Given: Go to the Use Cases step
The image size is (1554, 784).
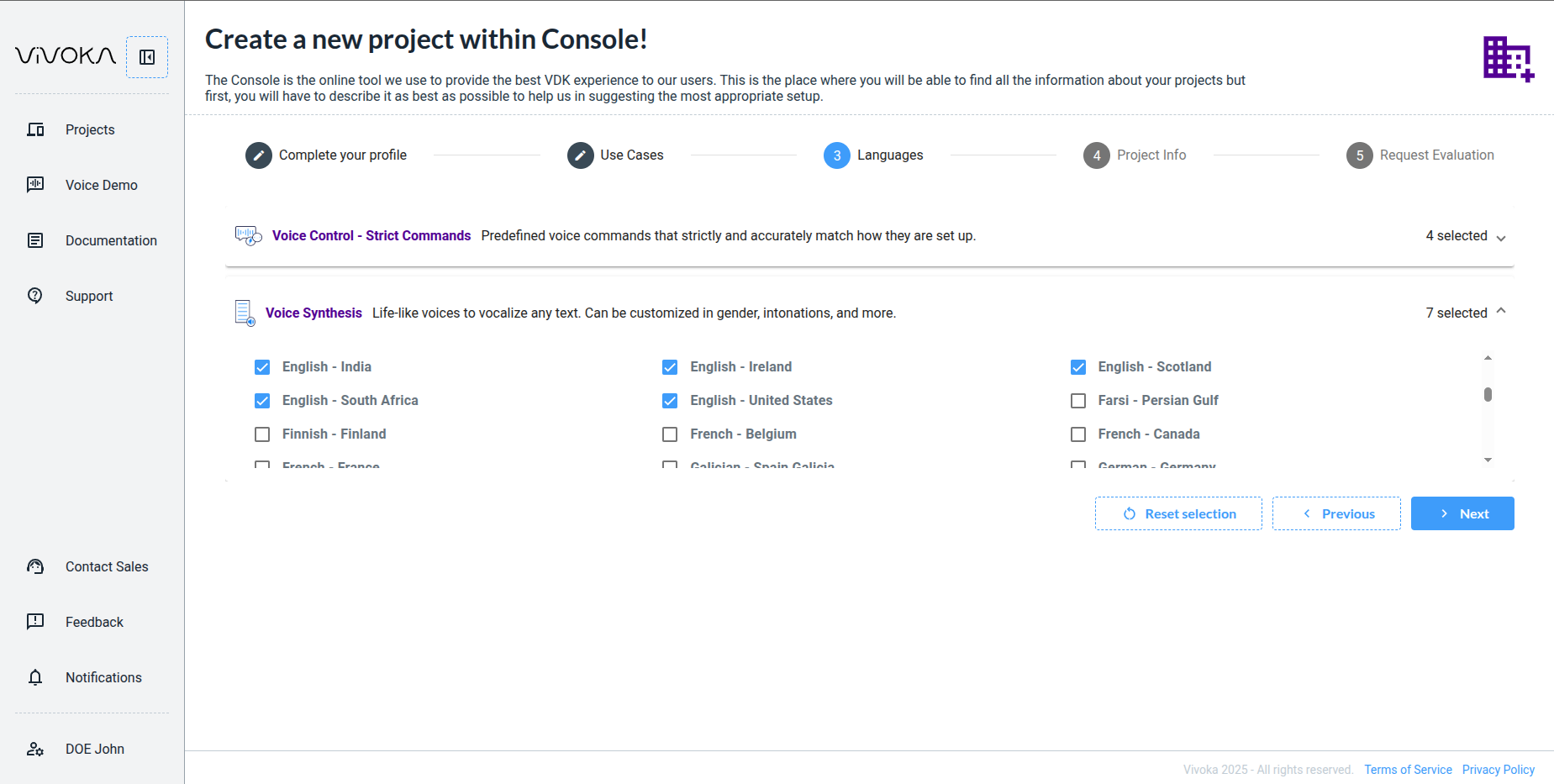Looking at the screenshot, I should click(x=581, y=155).
